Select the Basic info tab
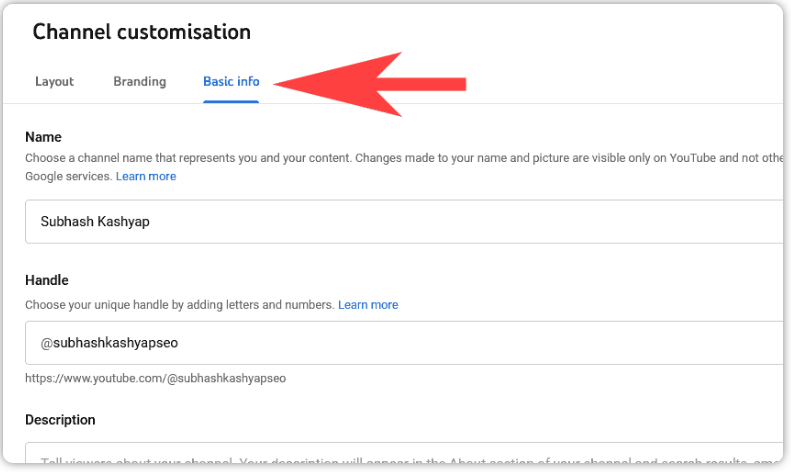This screenshot has width=791, height=472. pos(231,81)
